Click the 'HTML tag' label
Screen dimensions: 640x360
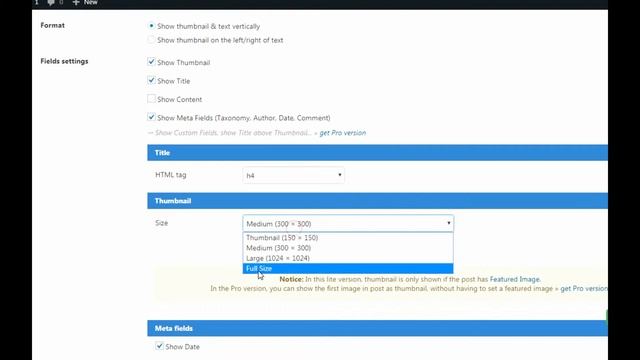tap(171, 175)
